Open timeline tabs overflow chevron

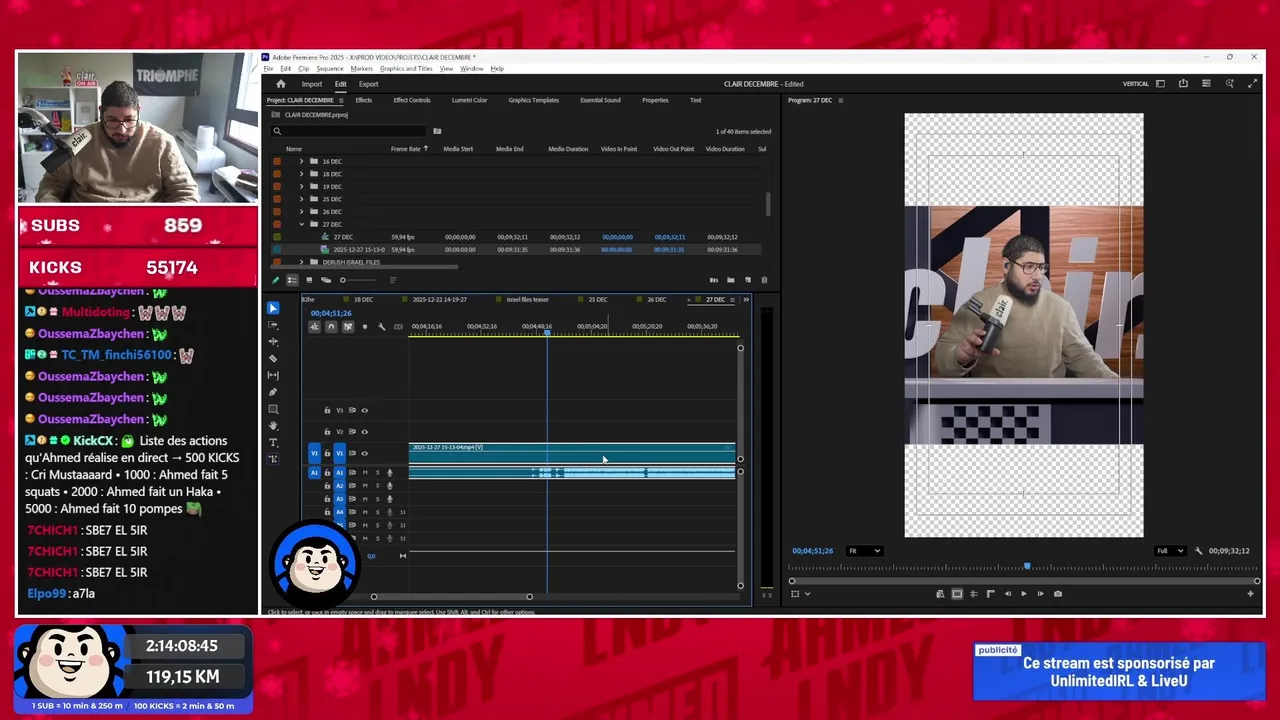745,300
